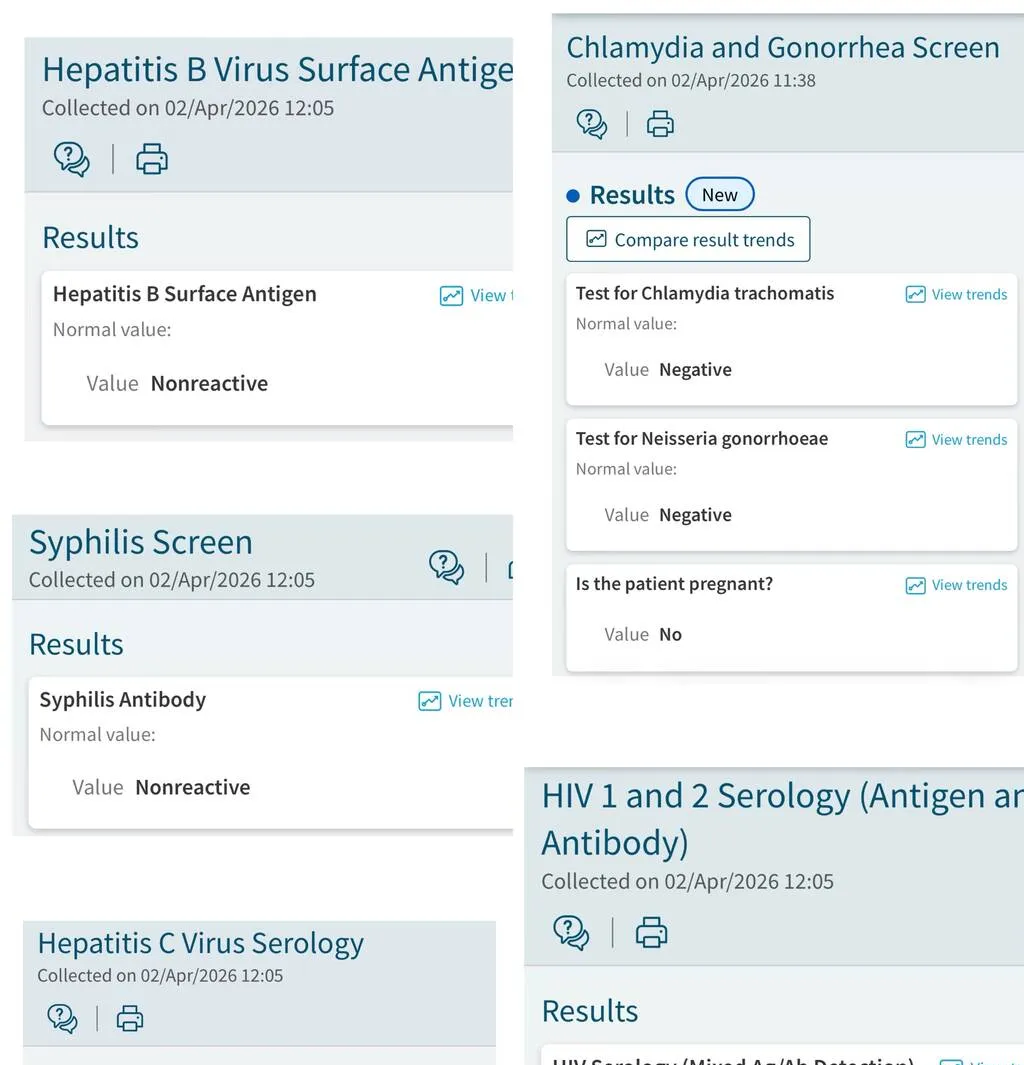Open the Hepatitis C Virus Serology title
The width and height of the screenshot is (1024, 1065).
[200, 943]
